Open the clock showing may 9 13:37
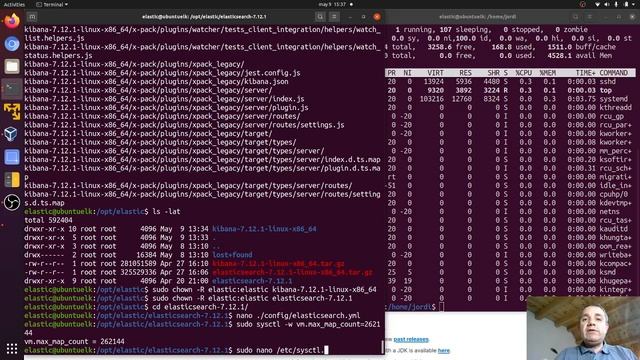 (x=332, y=4)
